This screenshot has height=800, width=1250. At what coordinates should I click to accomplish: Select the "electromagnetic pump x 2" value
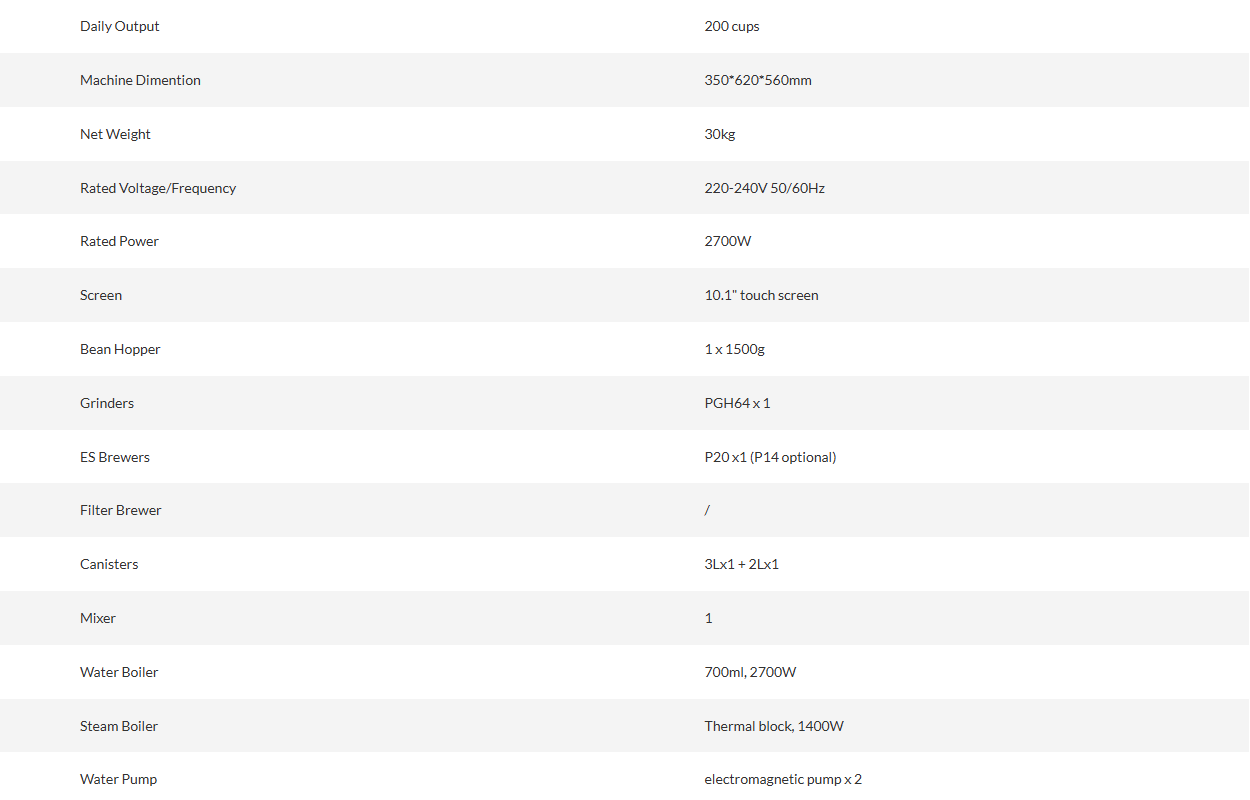pyautogui.click(x=782, y=779)
